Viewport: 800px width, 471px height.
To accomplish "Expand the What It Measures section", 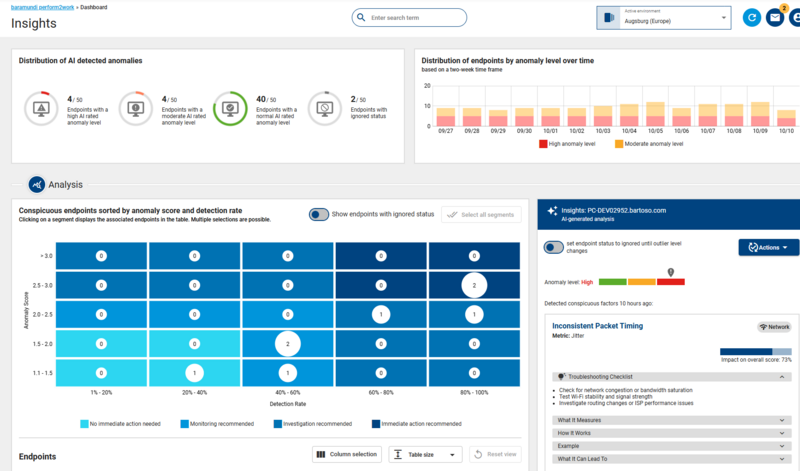I will click(671, 420).
